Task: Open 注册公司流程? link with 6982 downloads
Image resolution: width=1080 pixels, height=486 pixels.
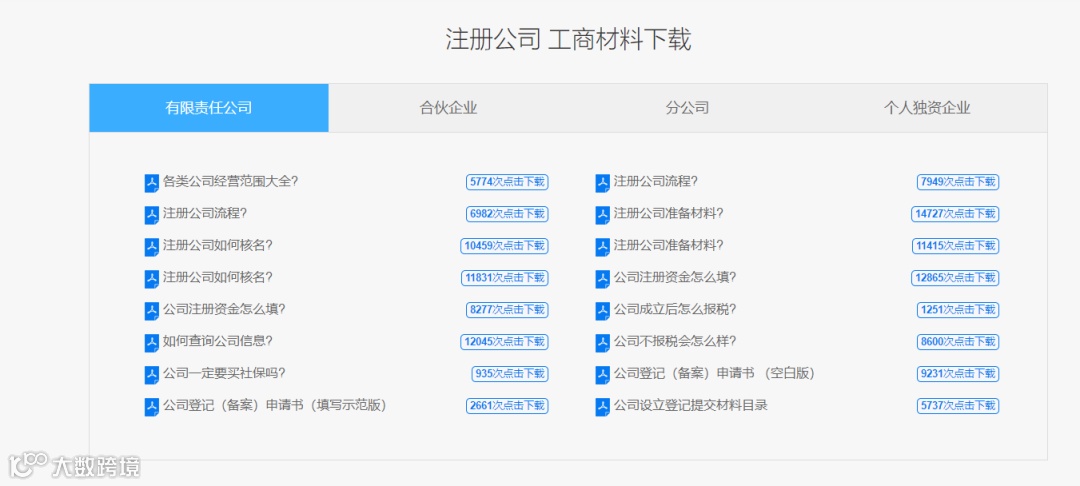Action: click(205, 213)
